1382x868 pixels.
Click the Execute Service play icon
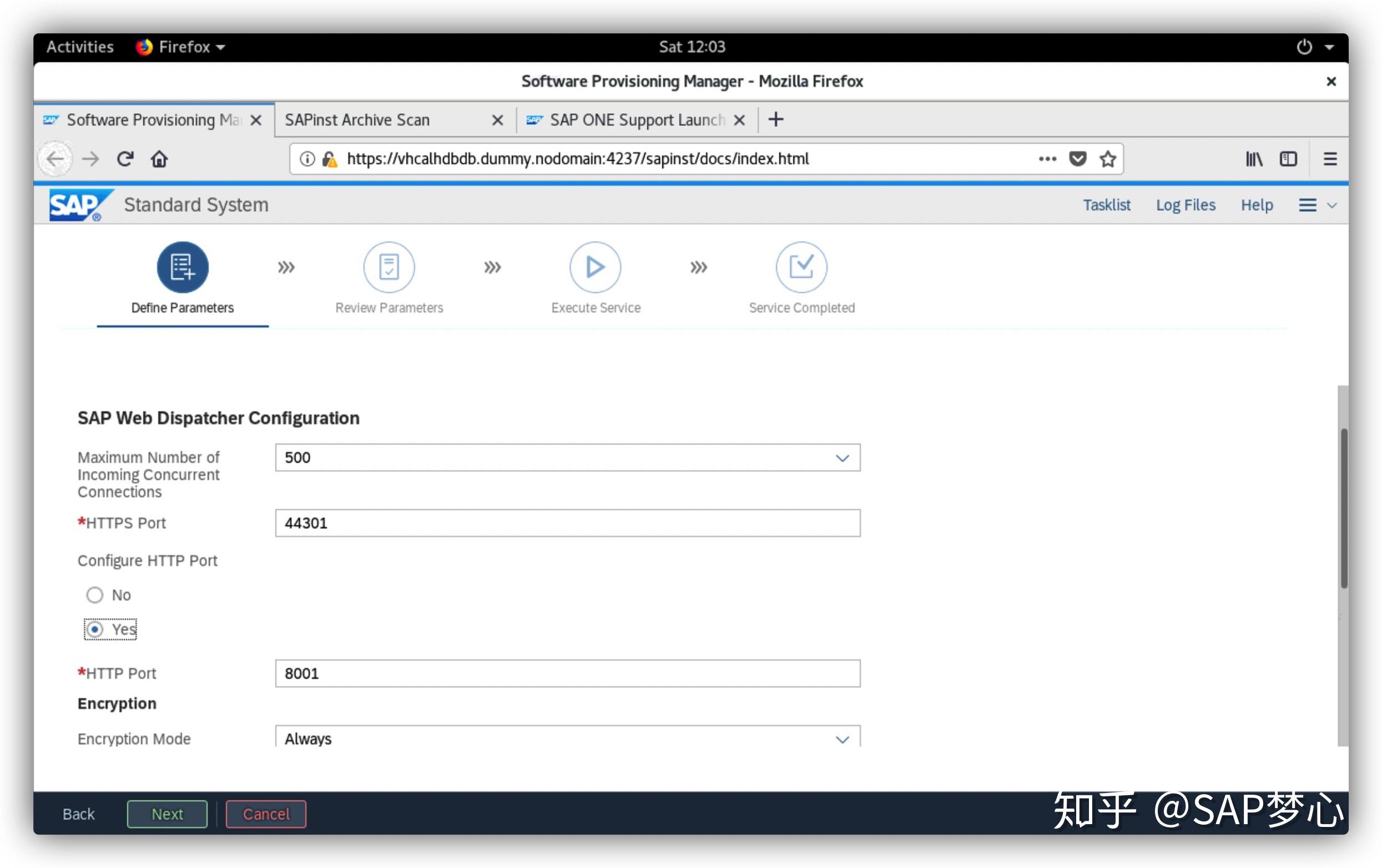pyautogui.click(x=594, y=267)
